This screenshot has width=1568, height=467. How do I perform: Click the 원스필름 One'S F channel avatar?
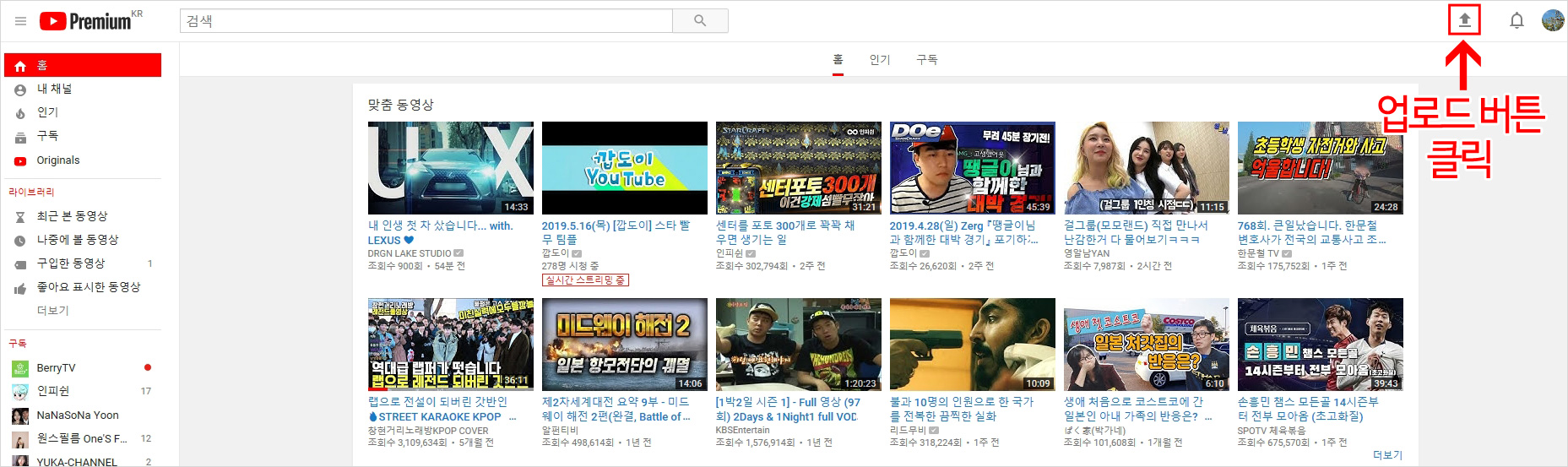click(20, 439)
